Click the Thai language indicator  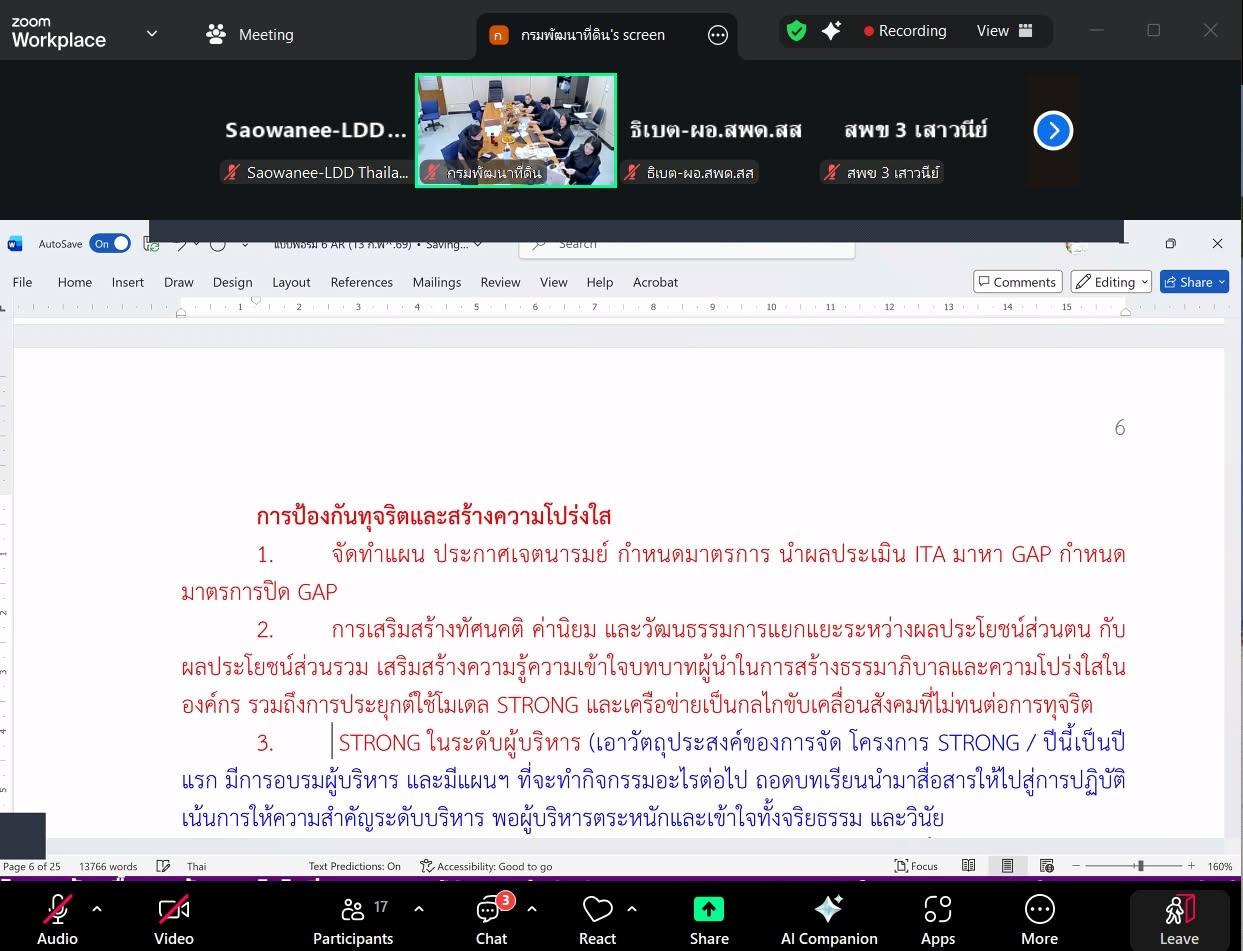click(x=197, y=866)
